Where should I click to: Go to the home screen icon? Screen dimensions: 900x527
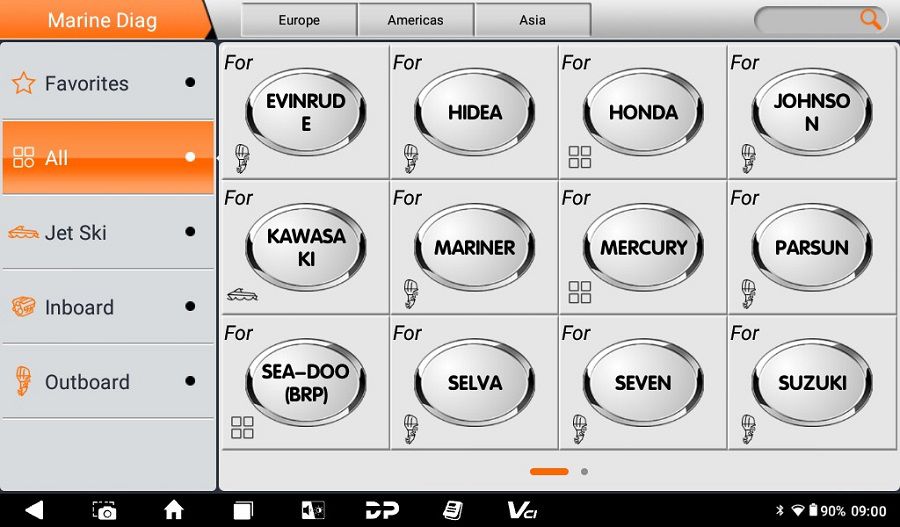coord(174,510)
